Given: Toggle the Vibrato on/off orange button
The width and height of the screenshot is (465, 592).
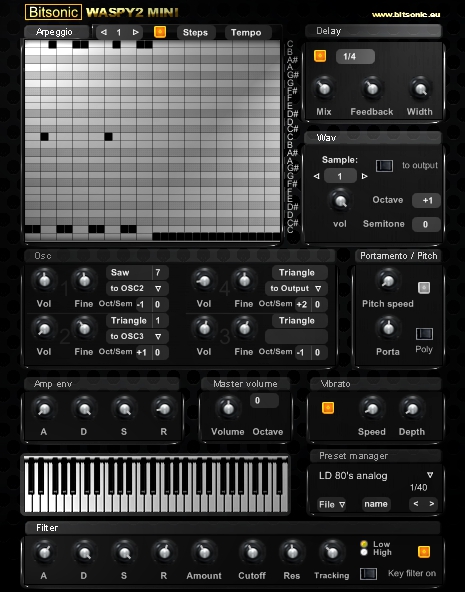Looking at the screenshot, I should click(328, 408).
